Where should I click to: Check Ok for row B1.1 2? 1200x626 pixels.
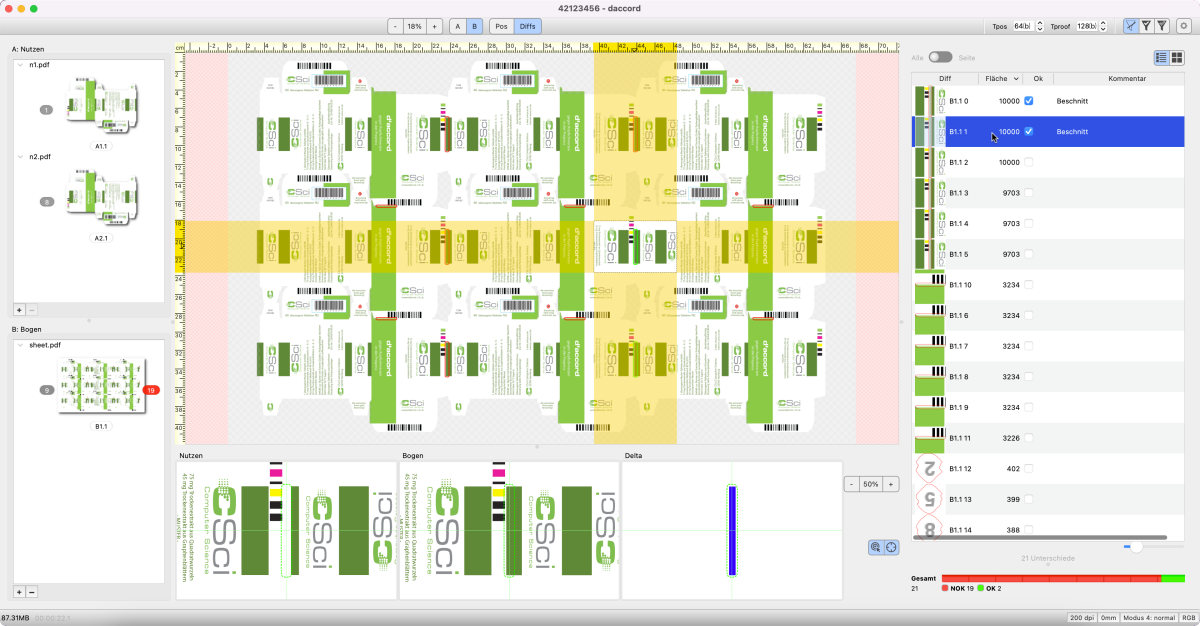click(x=1028, y=162)
